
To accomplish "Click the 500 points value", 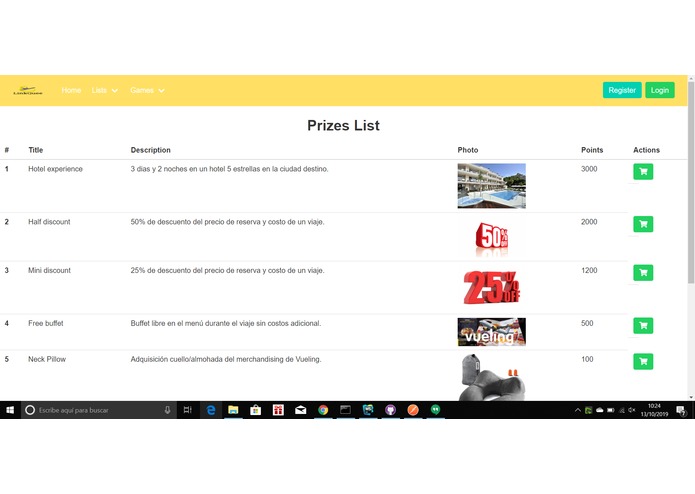I will coord(587,323).
